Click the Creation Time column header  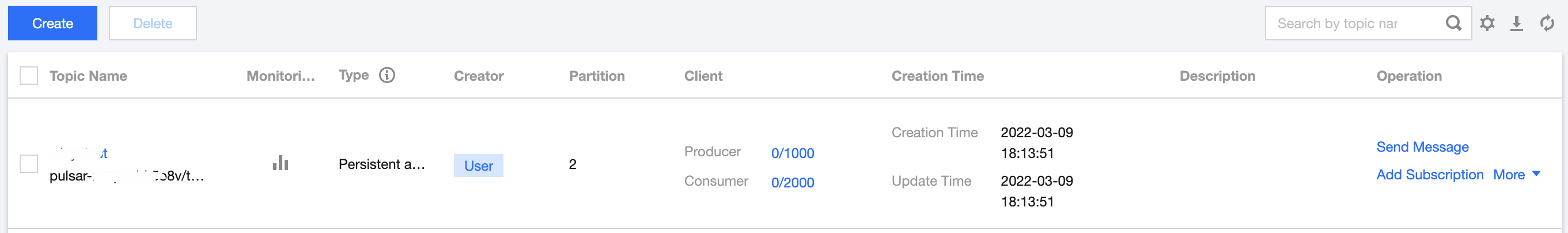[x=937, y=76]
